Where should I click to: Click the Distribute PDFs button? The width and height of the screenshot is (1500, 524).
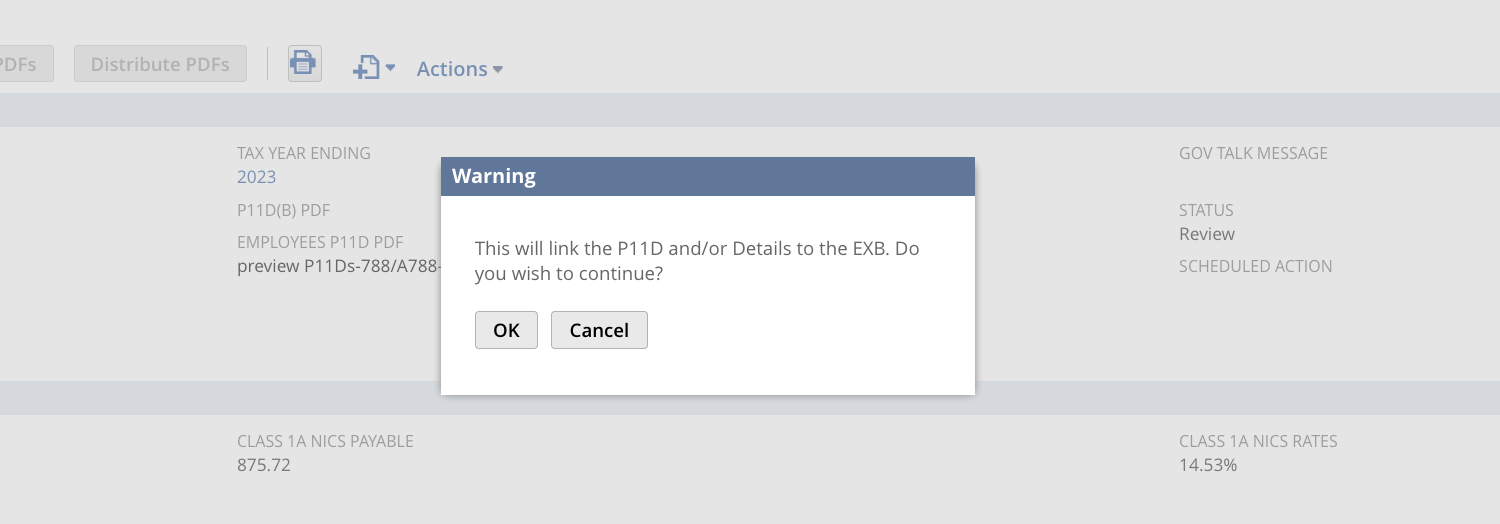tap(160, 64)
